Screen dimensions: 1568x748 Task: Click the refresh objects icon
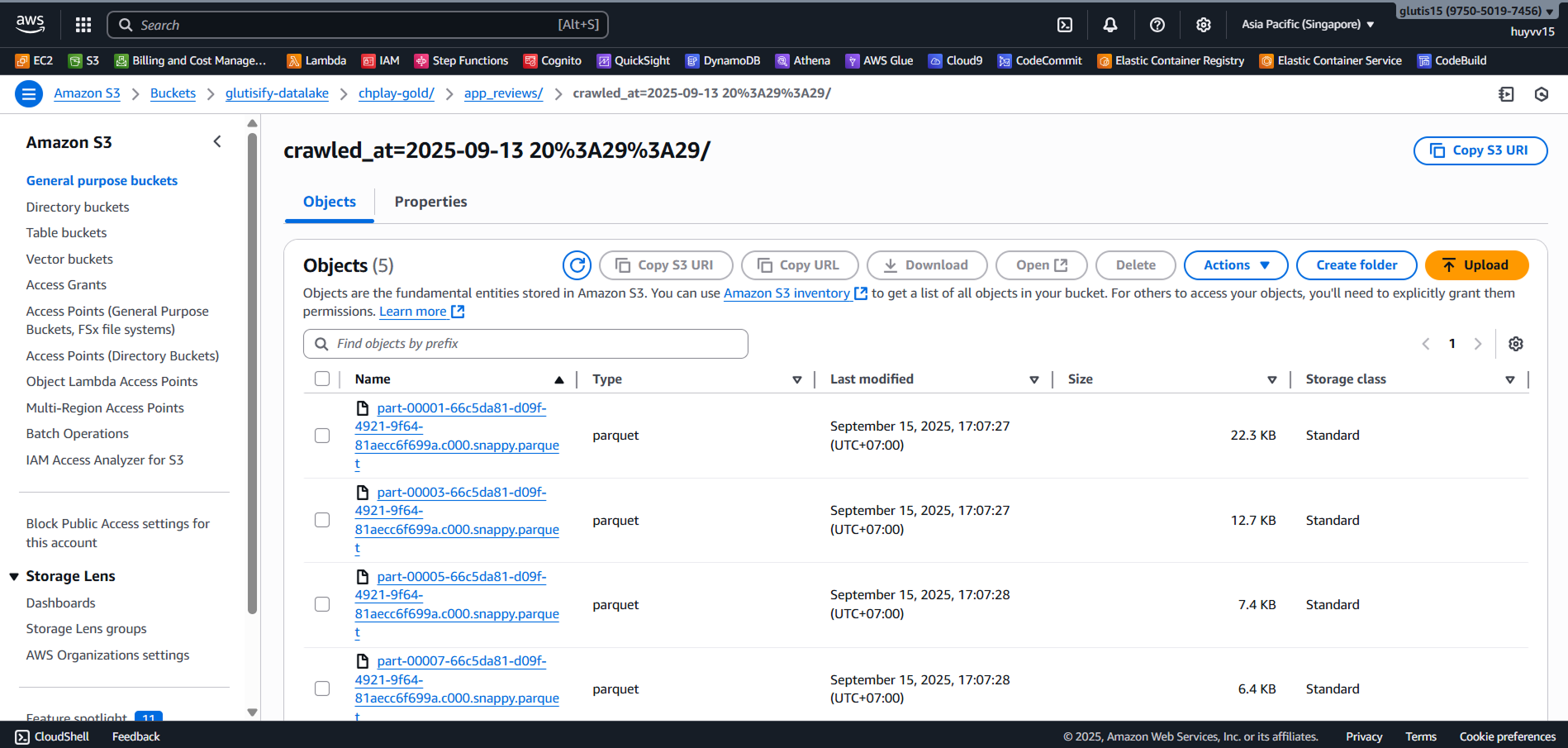tap(577, 265)
